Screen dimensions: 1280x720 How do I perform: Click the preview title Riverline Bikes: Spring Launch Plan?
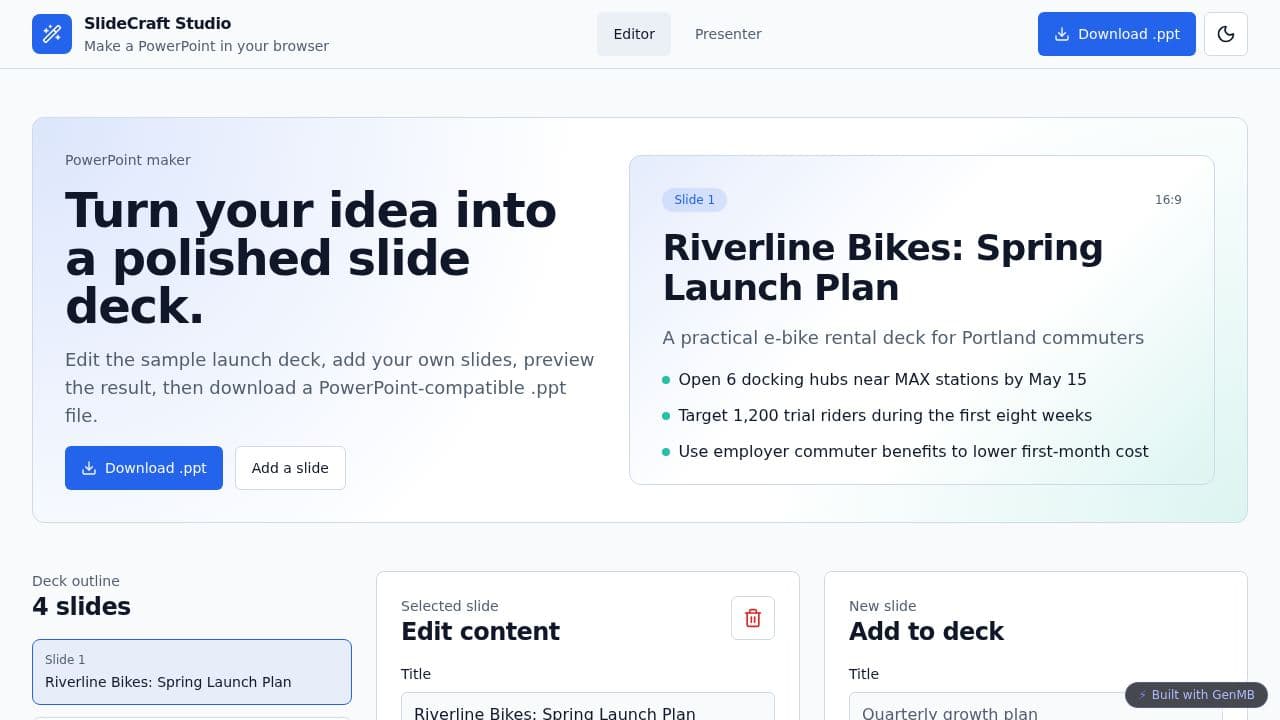pos(883,267)
